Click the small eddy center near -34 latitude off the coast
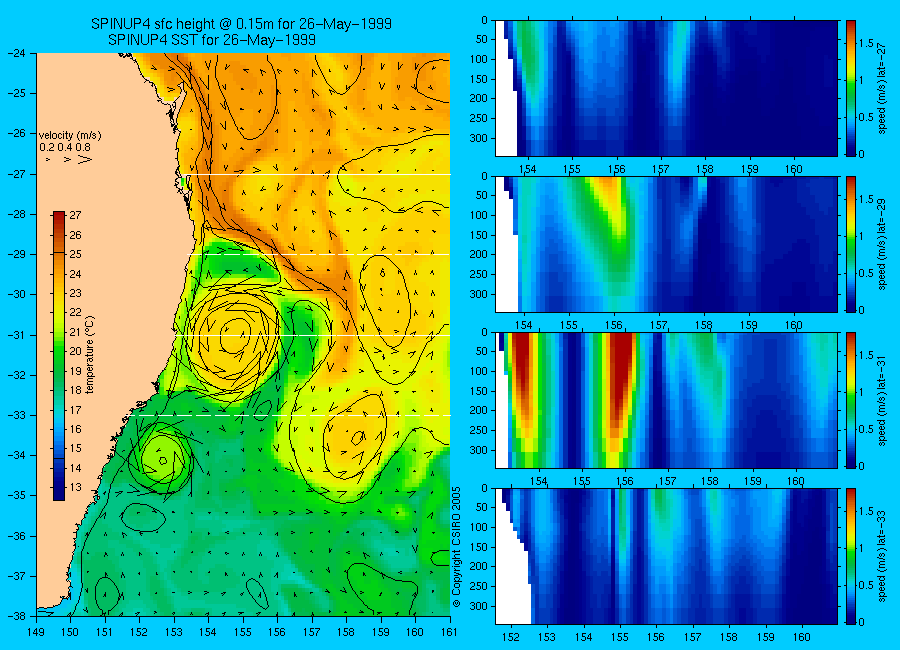900x650 pixels. pos(163,460)
